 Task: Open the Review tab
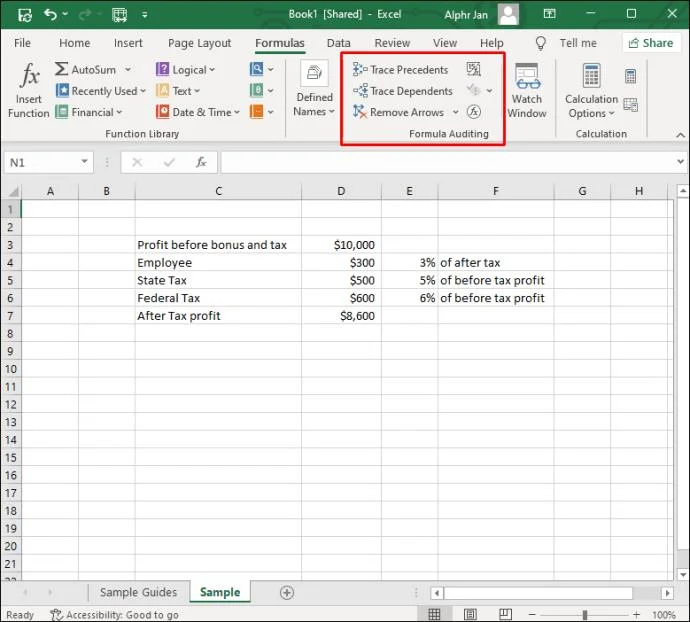coord(392,43)
